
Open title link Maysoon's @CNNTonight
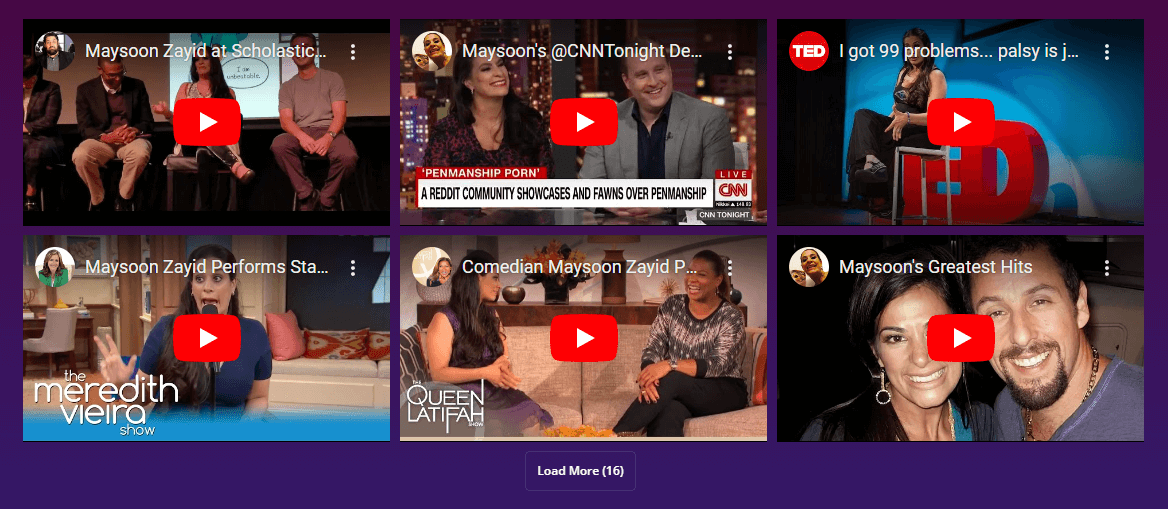pos(583,51)
